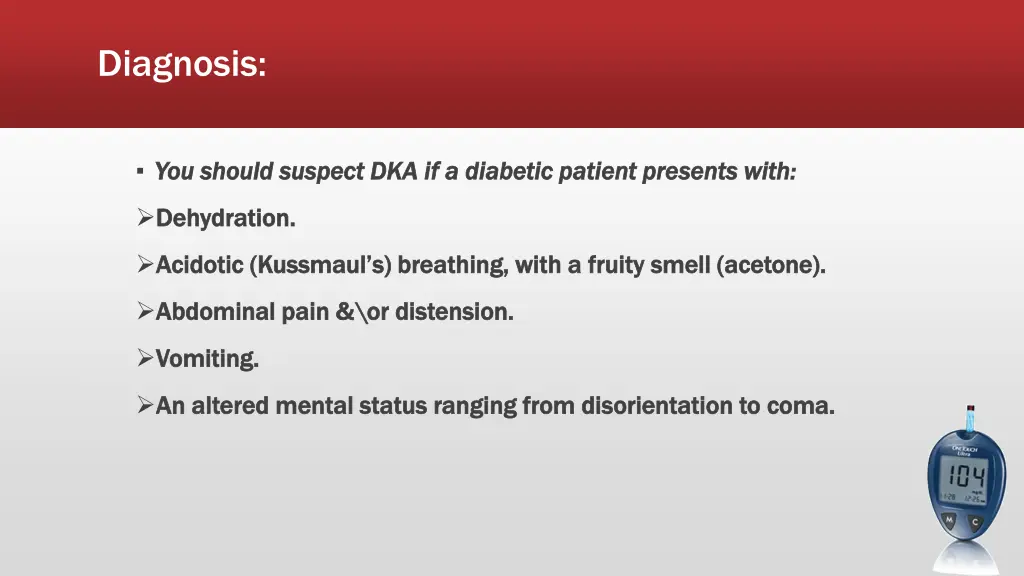Image resolution: width=1024 pixels, height=576 pixels.
Task: Click the arrow bullet before Abdominal pain
Action: (x=144, y=312)
